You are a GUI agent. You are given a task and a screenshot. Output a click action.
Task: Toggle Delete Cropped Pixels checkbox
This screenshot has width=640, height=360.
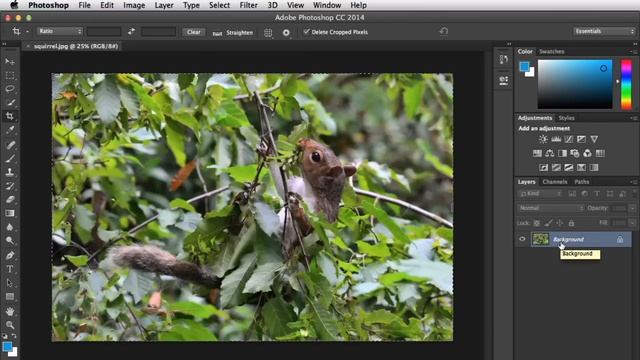pyautogui.click(x=307, y=31)
